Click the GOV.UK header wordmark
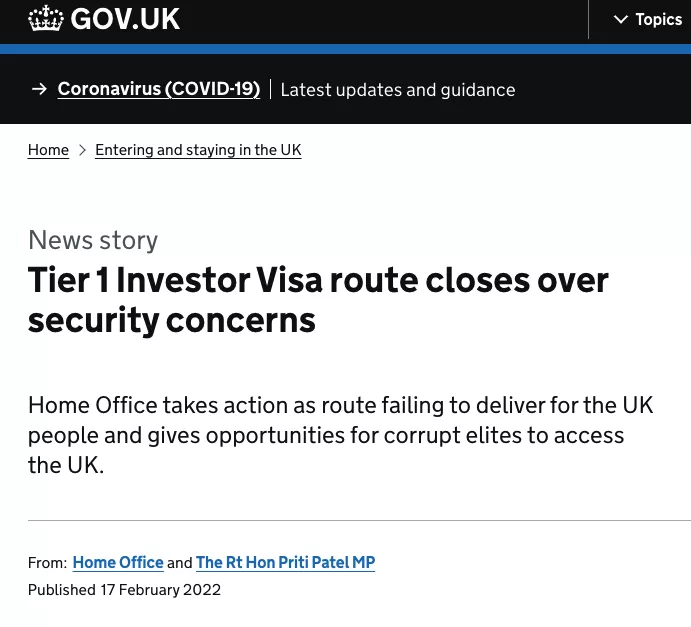This screenshot has width=691, height=627. (124, 19)
